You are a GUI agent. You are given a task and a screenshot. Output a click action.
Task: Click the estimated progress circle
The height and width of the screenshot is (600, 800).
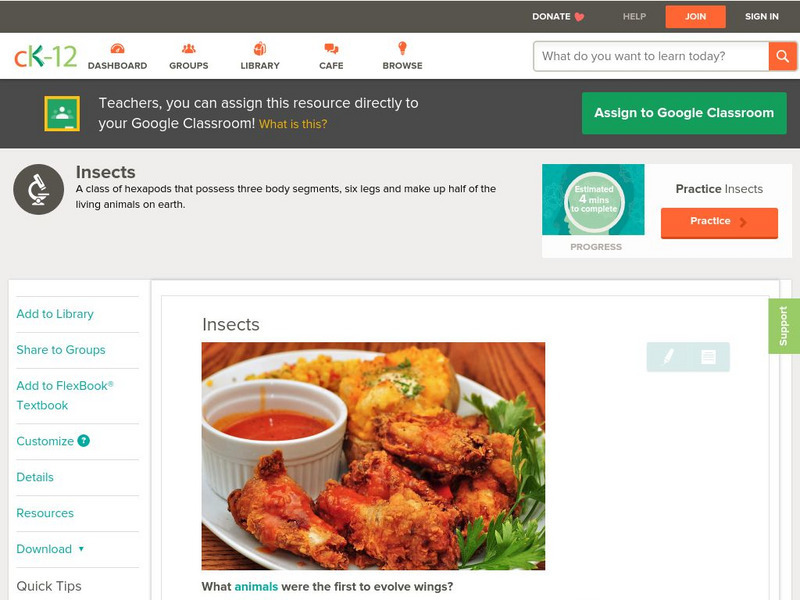[x=594, y=199]
